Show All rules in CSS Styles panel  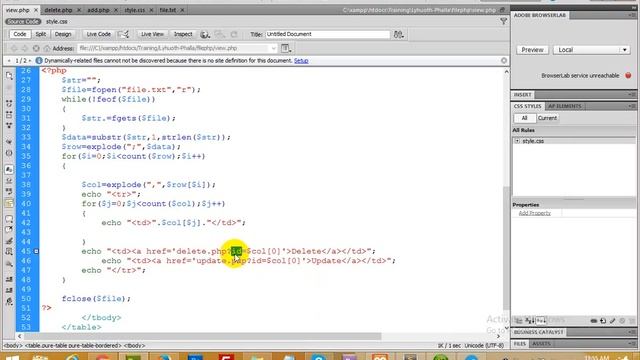coord(524,118)
